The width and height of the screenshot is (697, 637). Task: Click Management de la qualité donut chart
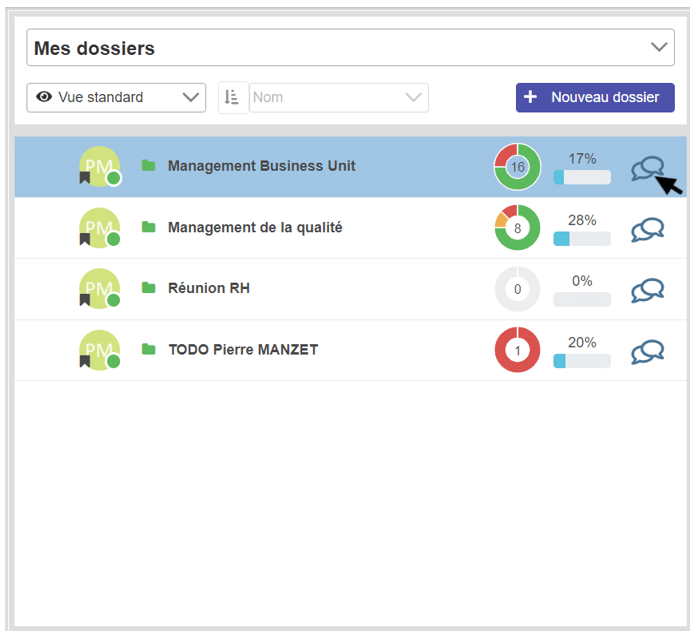[x=517, y=228]
